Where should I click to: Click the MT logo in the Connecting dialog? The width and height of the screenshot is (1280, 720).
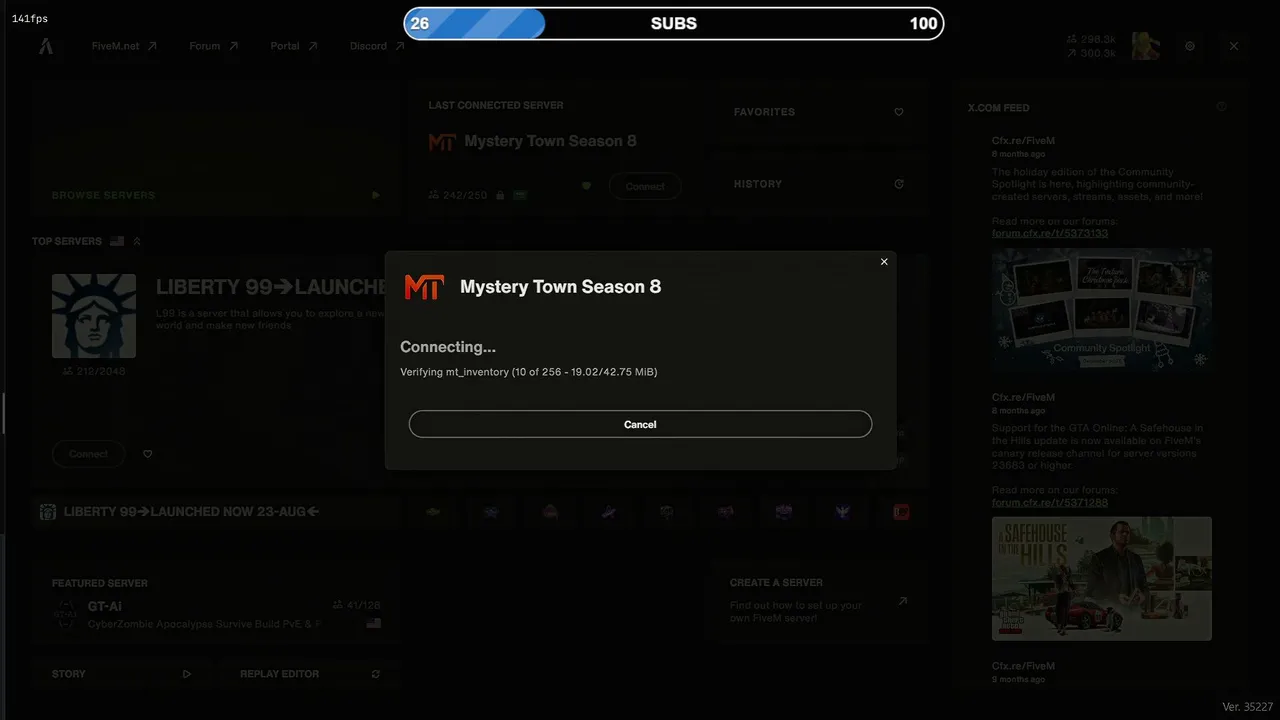pyautogui.click(x=424, y=287)
